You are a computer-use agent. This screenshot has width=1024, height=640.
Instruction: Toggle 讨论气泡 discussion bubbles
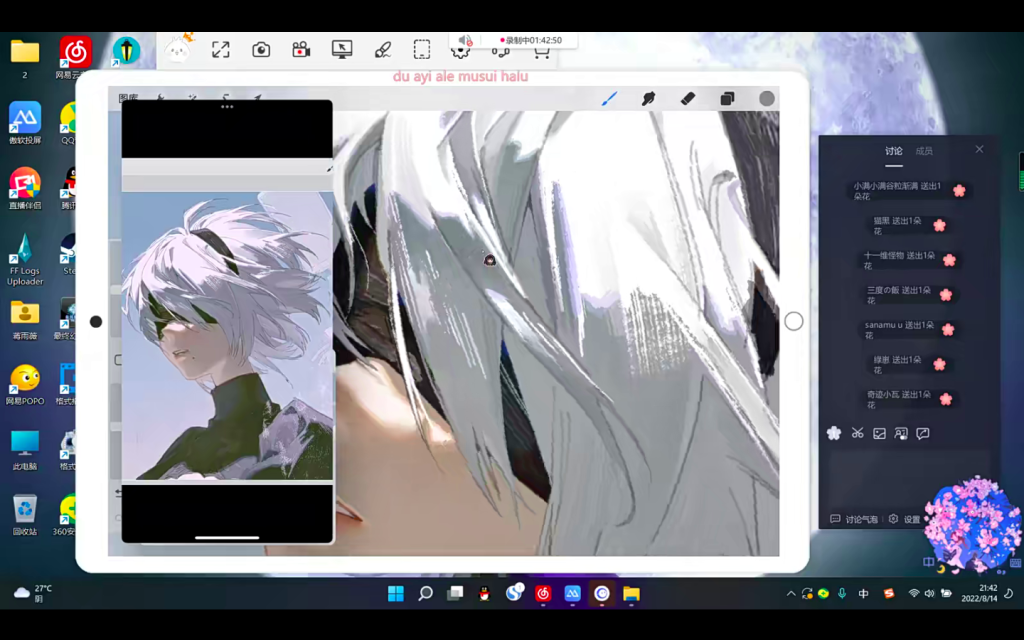(x=853, y=519)
